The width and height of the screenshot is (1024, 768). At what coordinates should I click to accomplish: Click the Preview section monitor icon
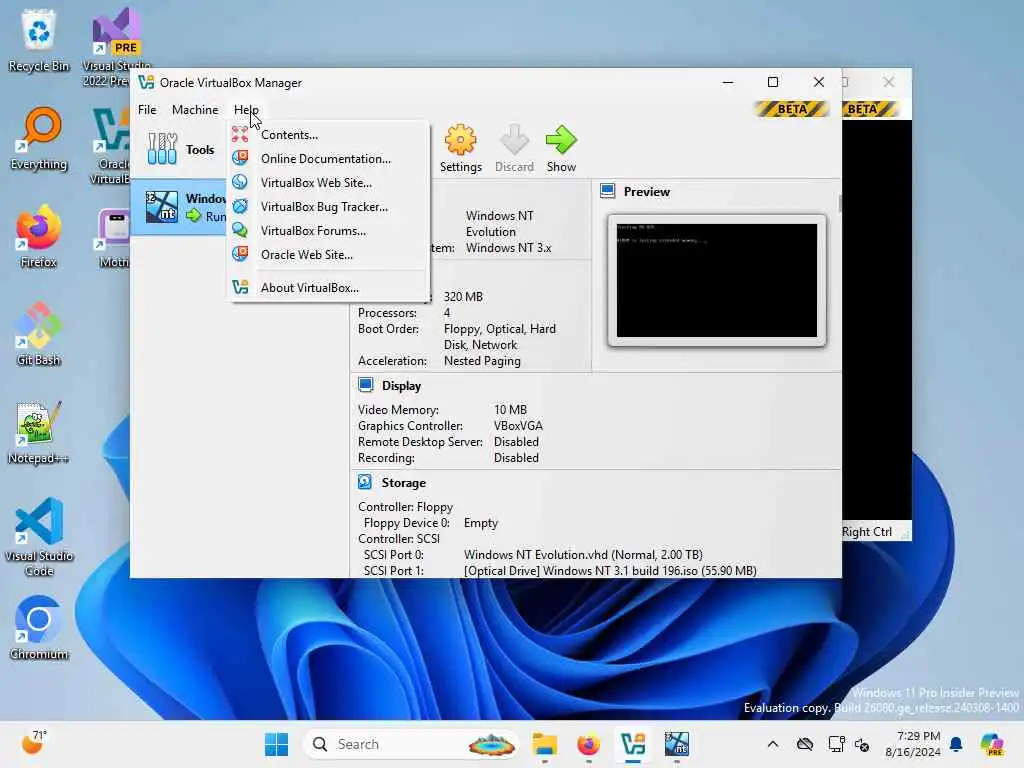607,191
